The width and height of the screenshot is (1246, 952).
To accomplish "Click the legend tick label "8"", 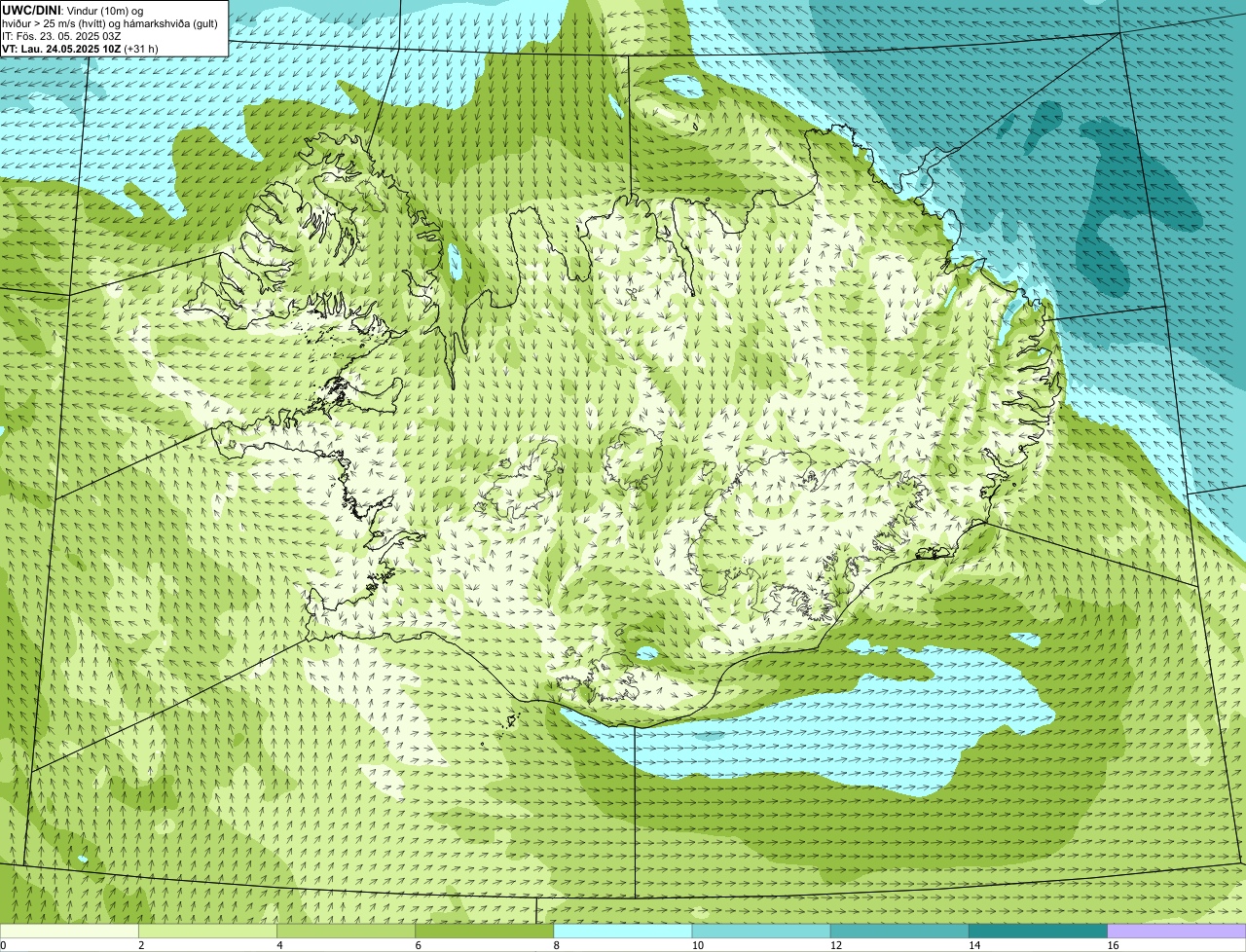I will tap(556, 945).
